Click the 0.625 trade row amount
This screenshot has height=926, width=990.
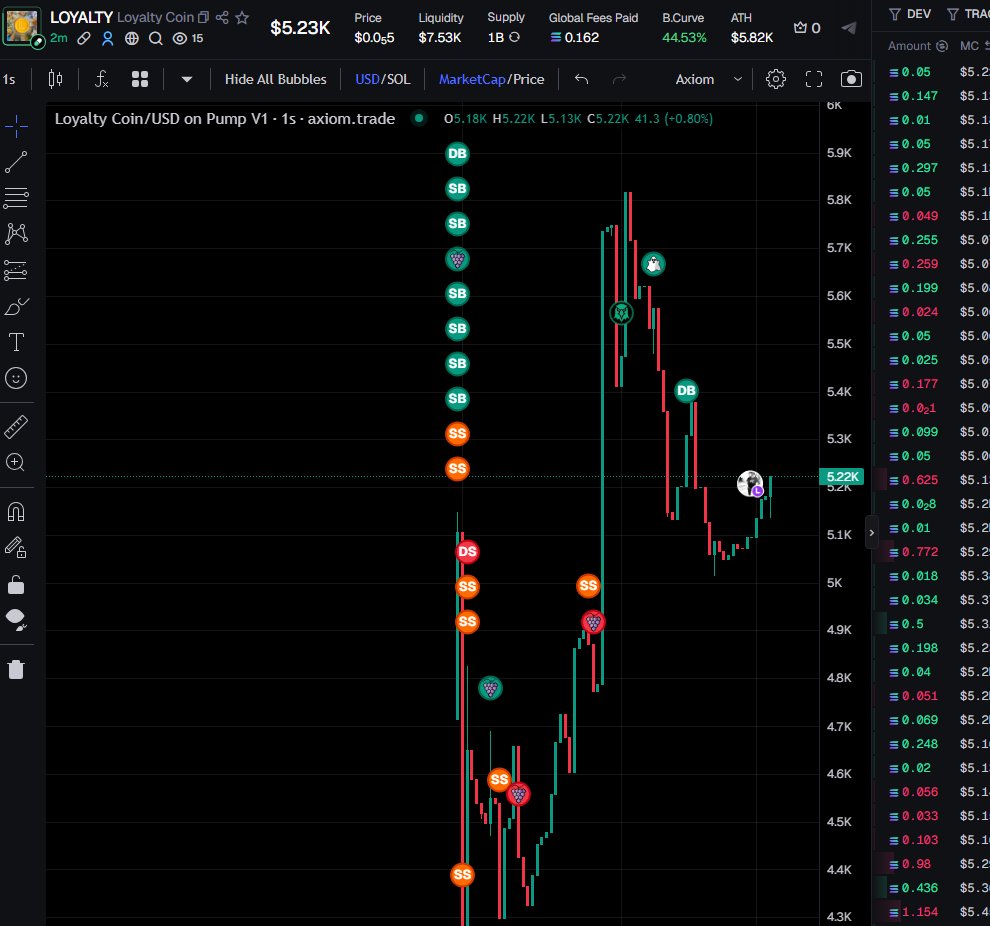point(920,480)
